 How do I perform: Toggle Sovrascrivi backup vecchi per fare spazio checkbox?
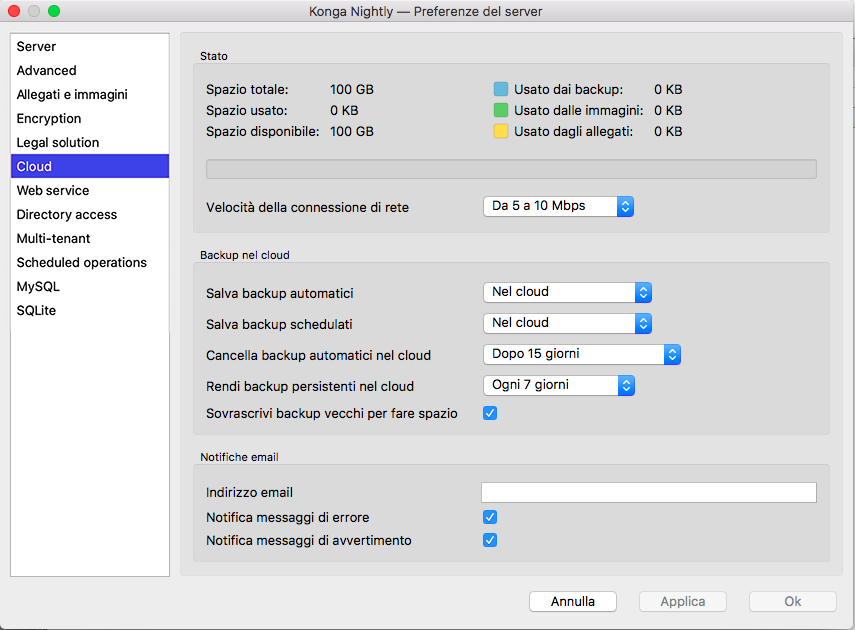pos(490,413)
